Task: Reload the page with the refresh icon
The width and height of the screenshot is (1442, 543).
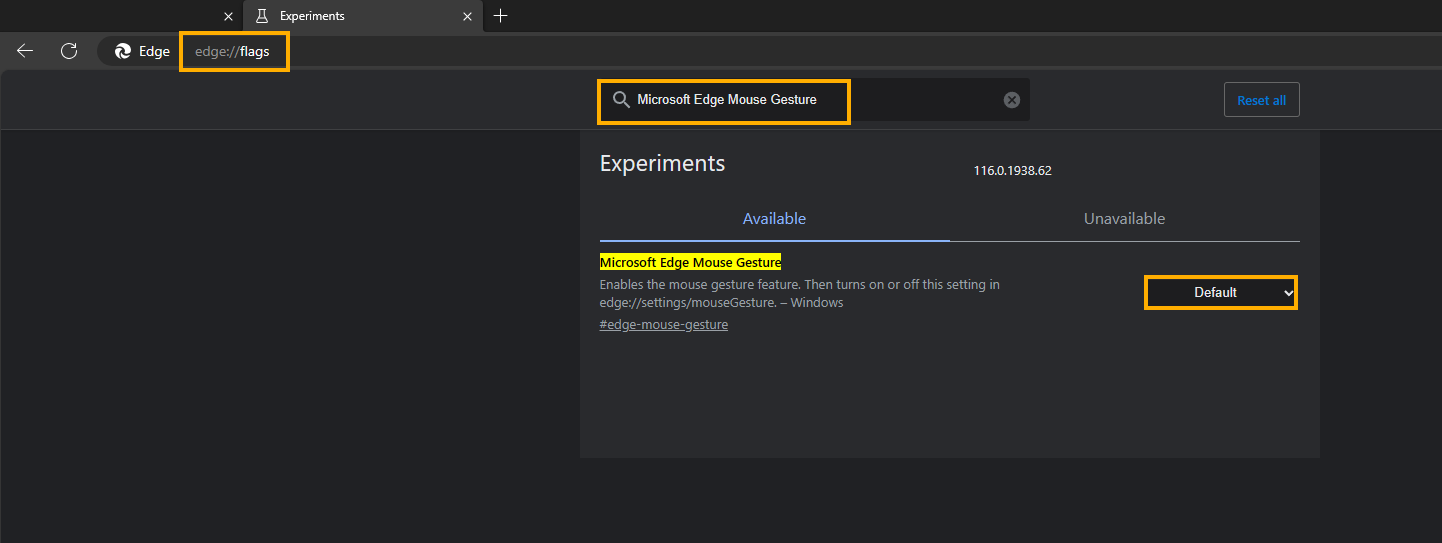Action: [x=69, y=51]
